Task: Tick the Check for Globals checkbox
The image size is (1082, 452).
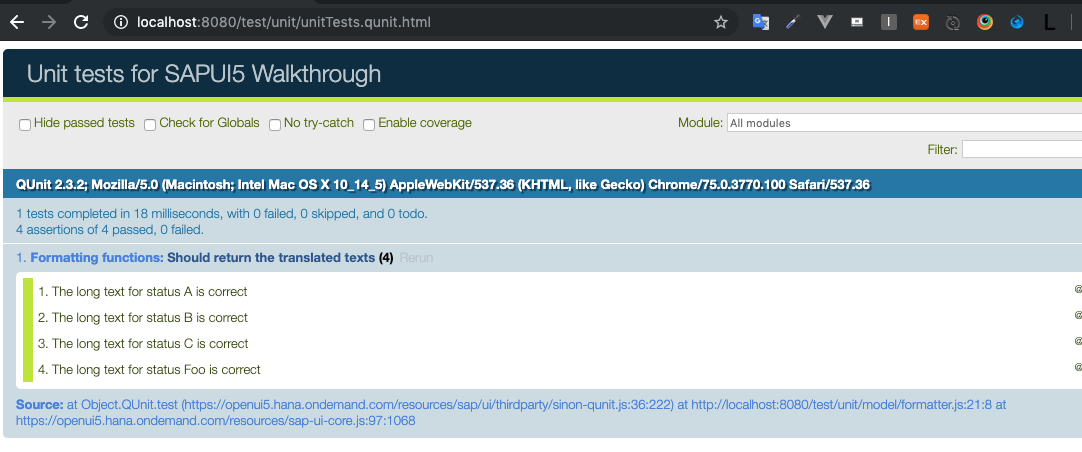Action: 150,125
